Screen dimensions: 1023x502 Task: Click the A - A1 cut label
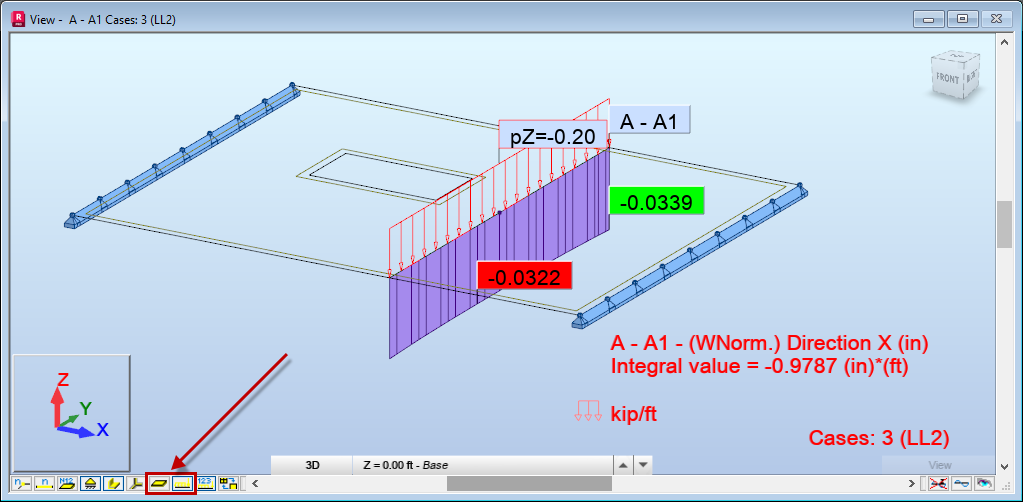pyautogui.click(x=649, y=120)
